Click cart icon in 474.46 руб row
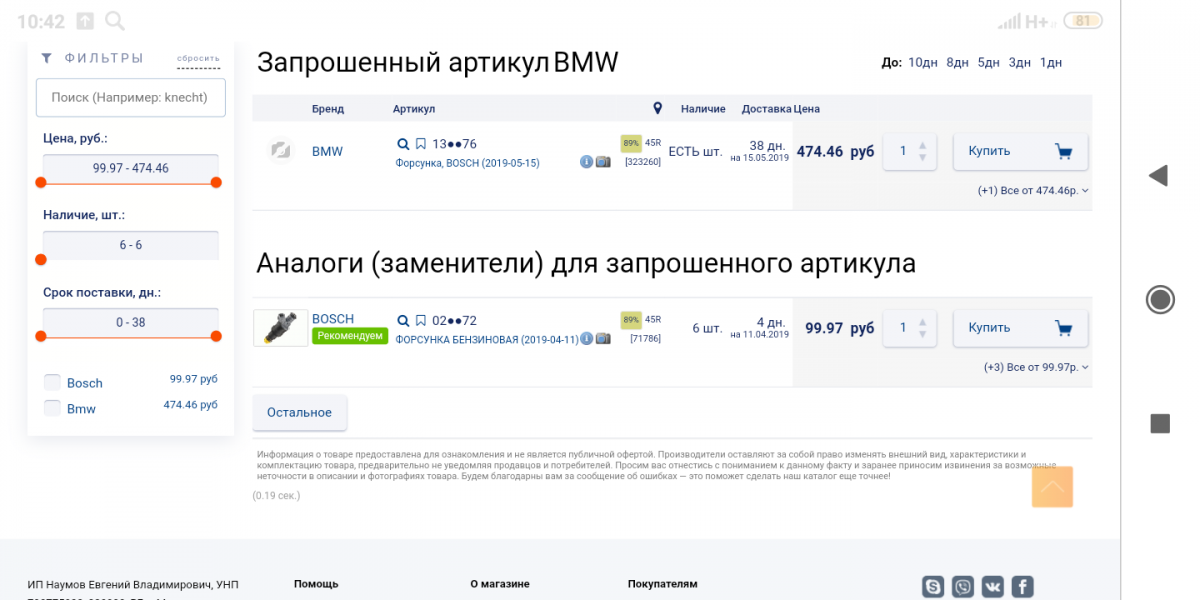This screenshot has width=1200, height=600. point(1063,152)
